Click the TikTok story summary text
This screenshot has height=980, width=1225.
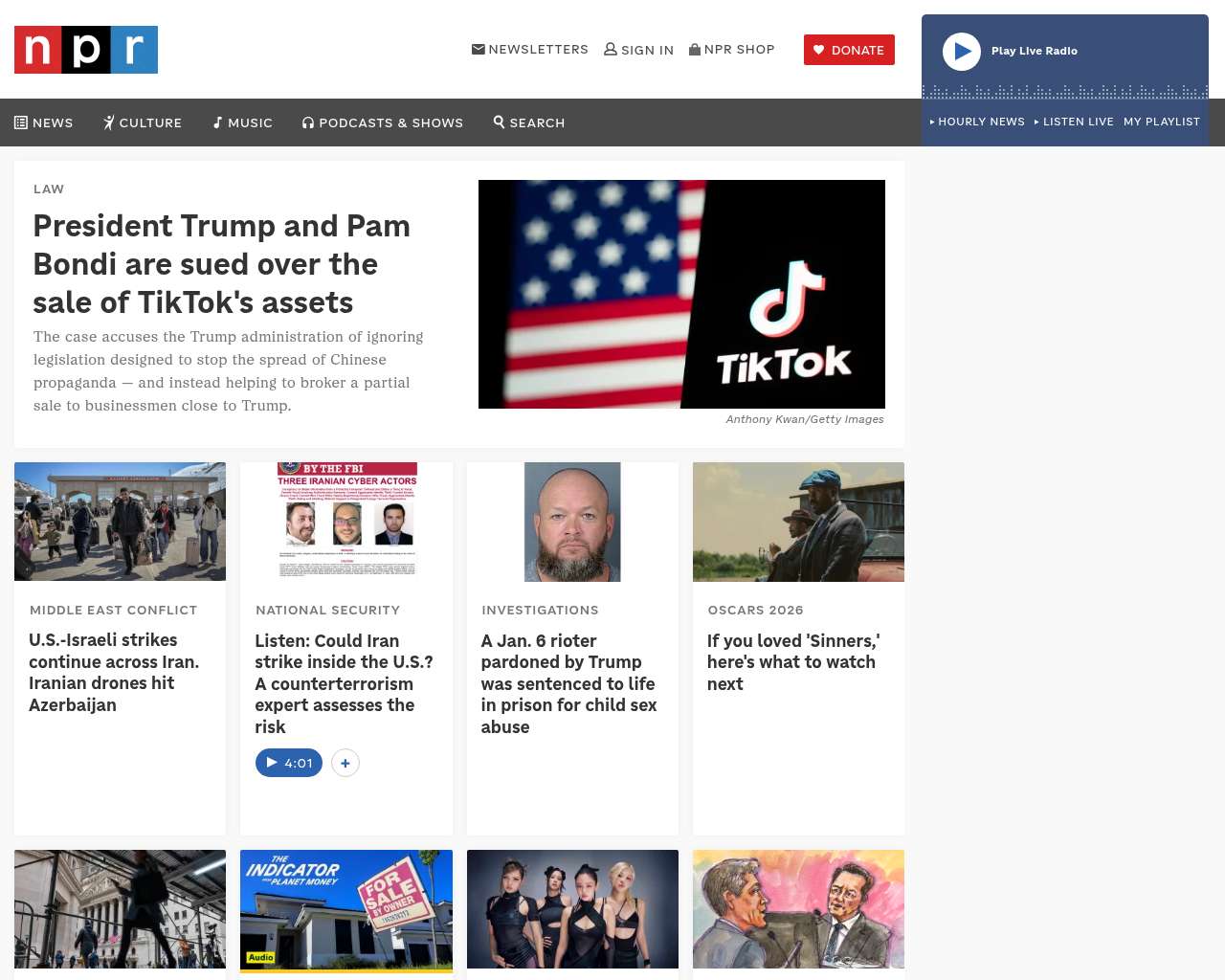click(x=229, y=371)
